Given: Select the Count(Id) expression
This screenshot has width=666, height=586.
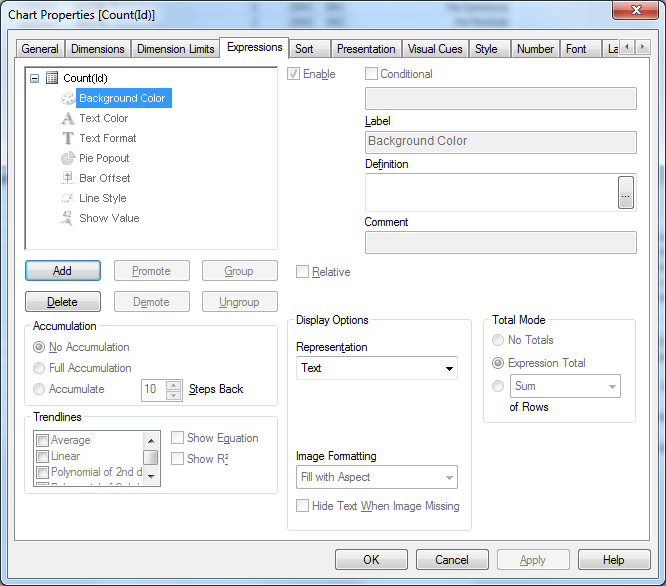Looking at the screenshot, I should click(85, 78).
